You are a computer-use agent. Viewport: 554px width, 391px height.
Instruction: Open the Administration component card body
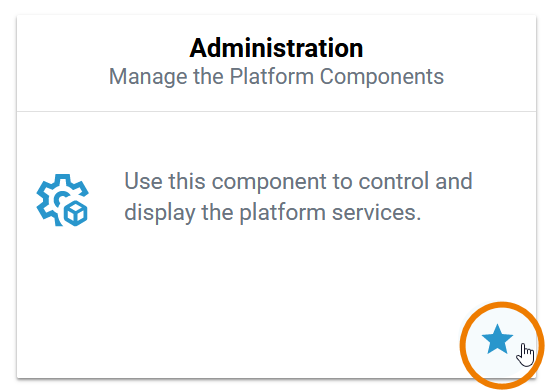click(x=276, y=244)
